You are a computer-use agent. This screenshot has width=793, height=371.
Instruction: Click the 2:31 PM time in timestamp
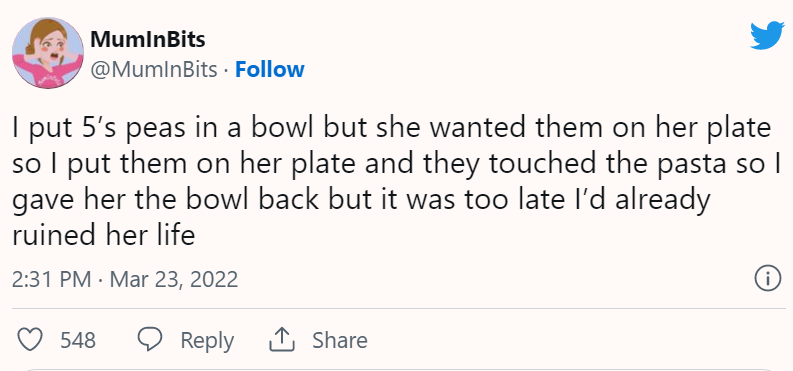click(x=52, y=280)
